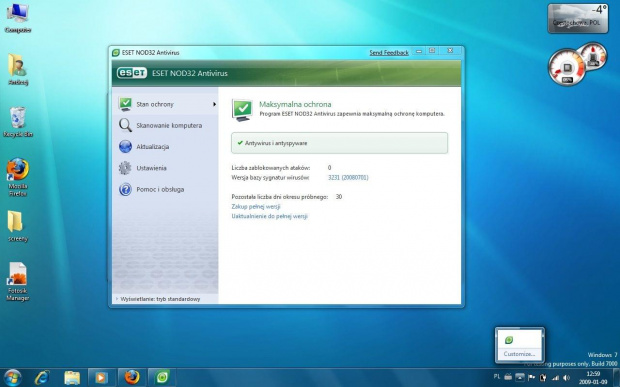The width and height of the screenshot is (620, 387).
Task: Click the Send Feedback link
Action: (x=389, y=53)
